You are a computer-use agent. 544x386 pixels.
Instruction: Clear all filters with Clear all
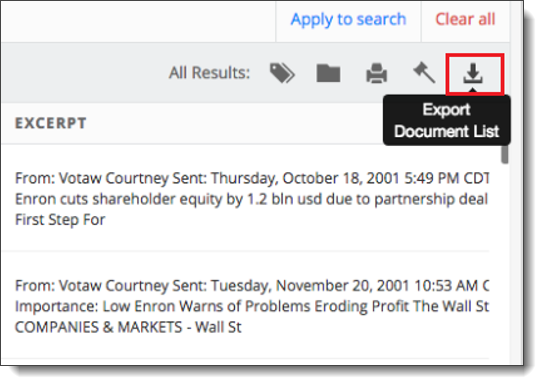pyautogui.click(x=465, y=19)
